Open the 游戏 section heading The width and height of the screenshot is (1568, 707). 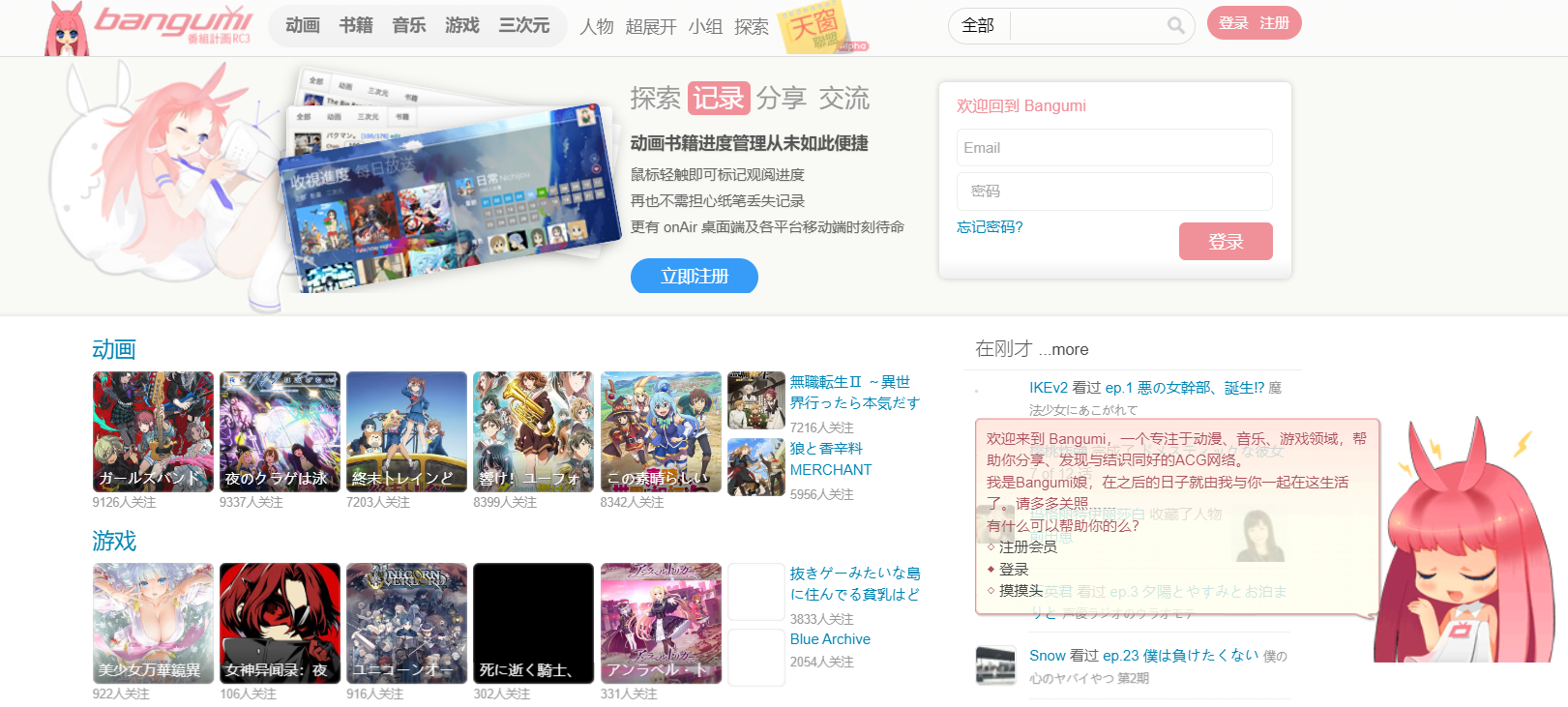(x=114, y=541)
